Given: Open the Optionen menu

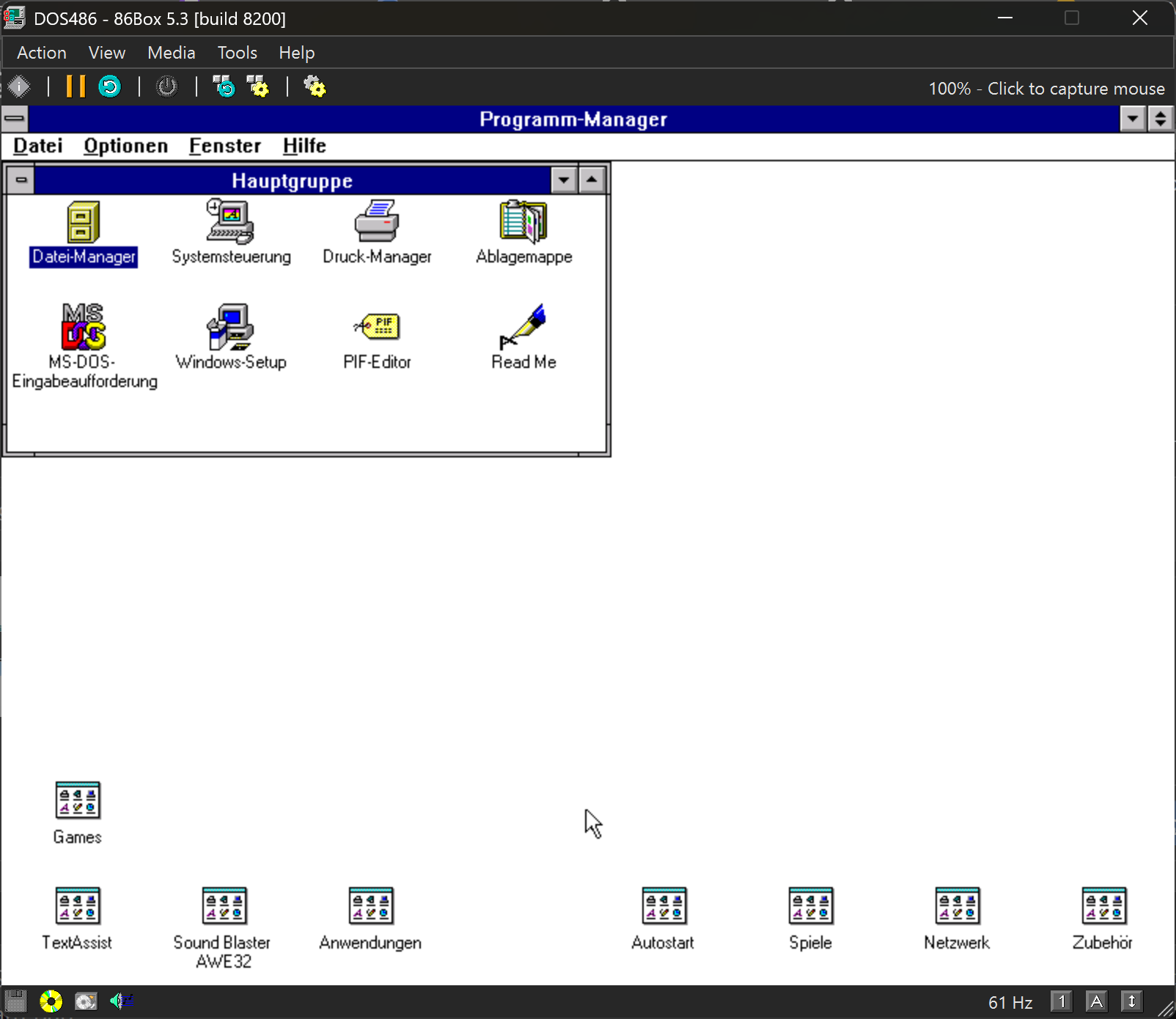Looking at the screenshot, I should pos(126,146).
